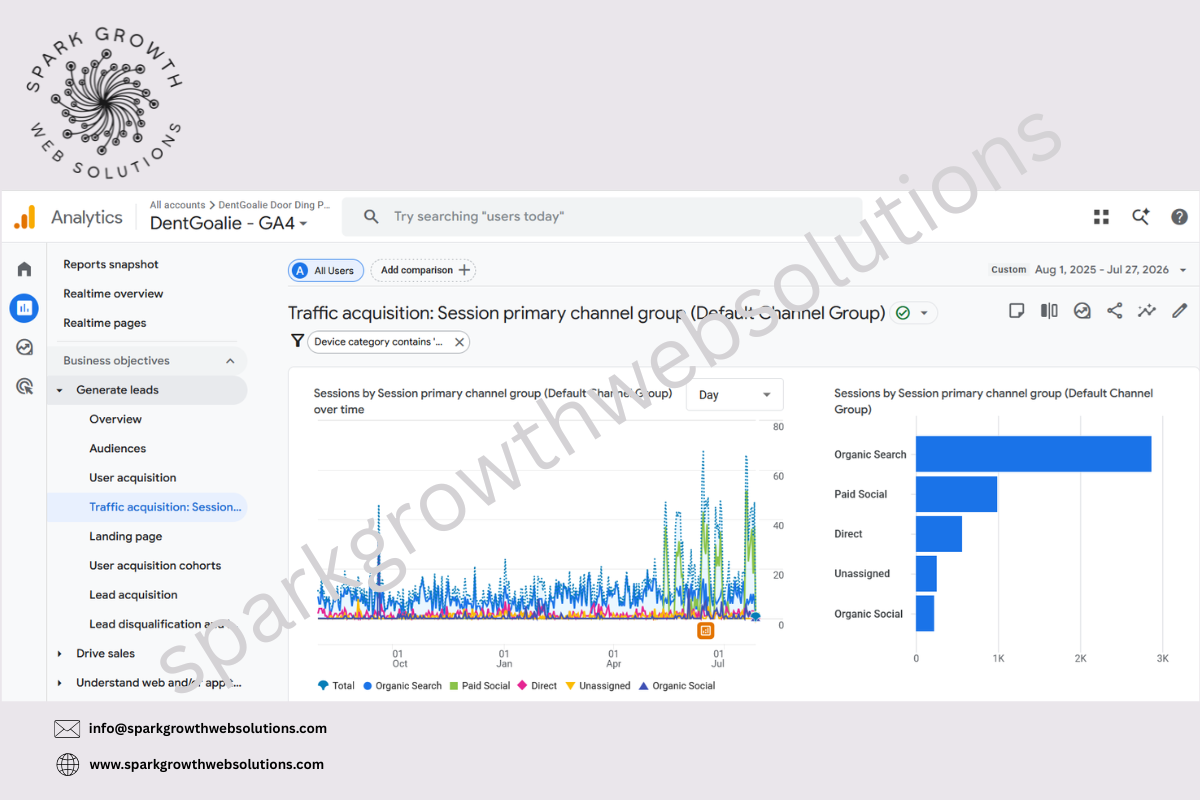Open User acquisition cohorts report
Image resolution: width=1200 pixels, height=800 pixels.
tap(155, 566)
